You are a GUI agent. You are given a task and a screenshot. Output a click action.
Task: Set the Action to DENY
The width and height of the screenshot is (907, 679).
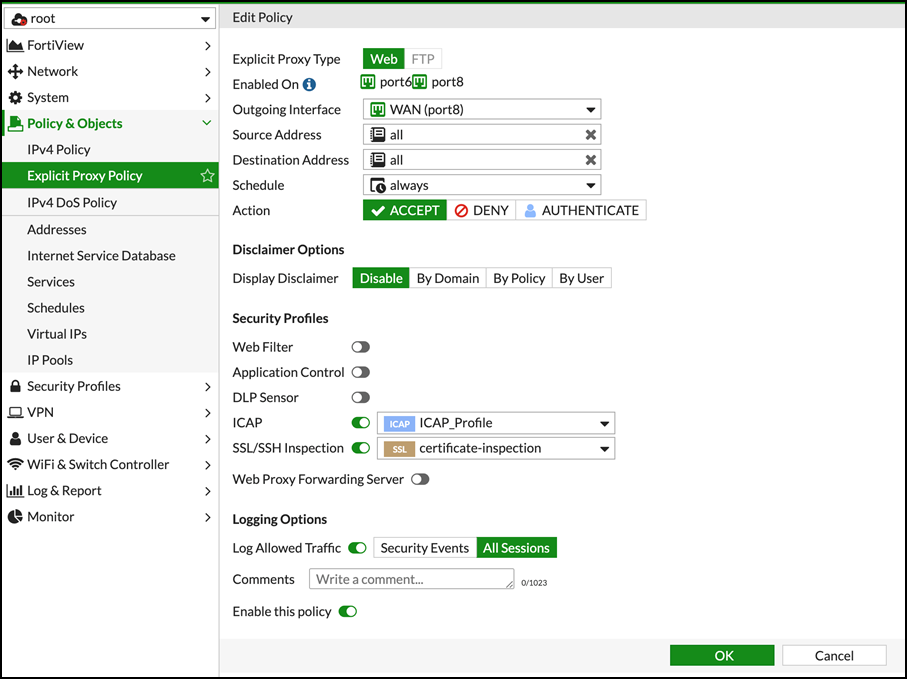click(x=481, y=210)
